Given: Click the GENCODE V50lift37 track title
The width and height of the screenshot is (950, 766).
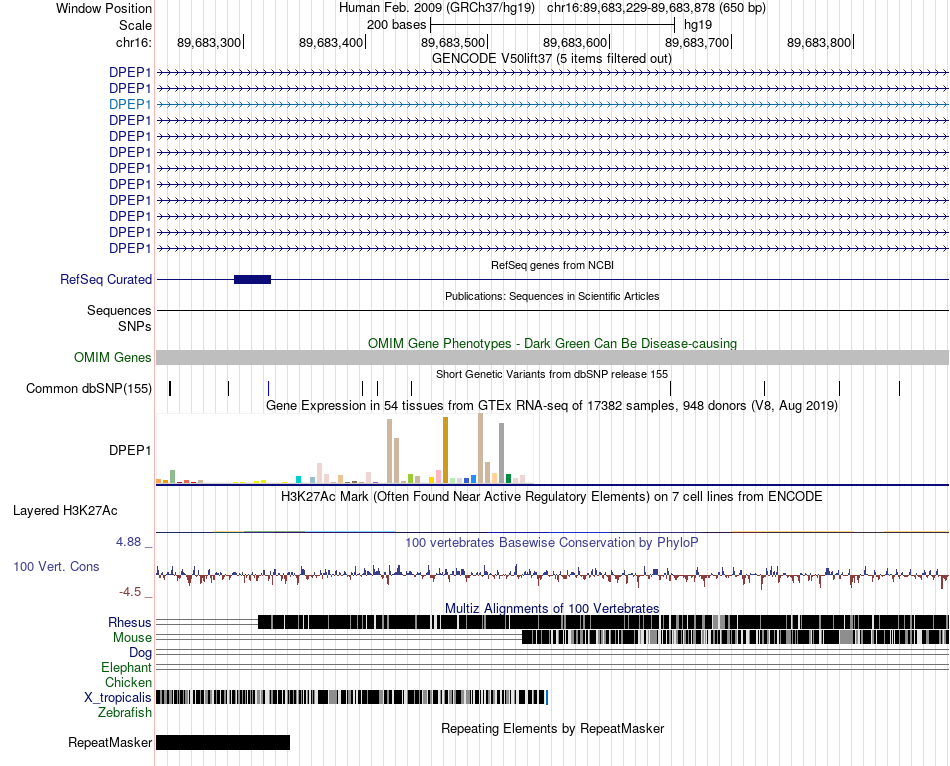Looking at the screenshot, I should (551, 59).
